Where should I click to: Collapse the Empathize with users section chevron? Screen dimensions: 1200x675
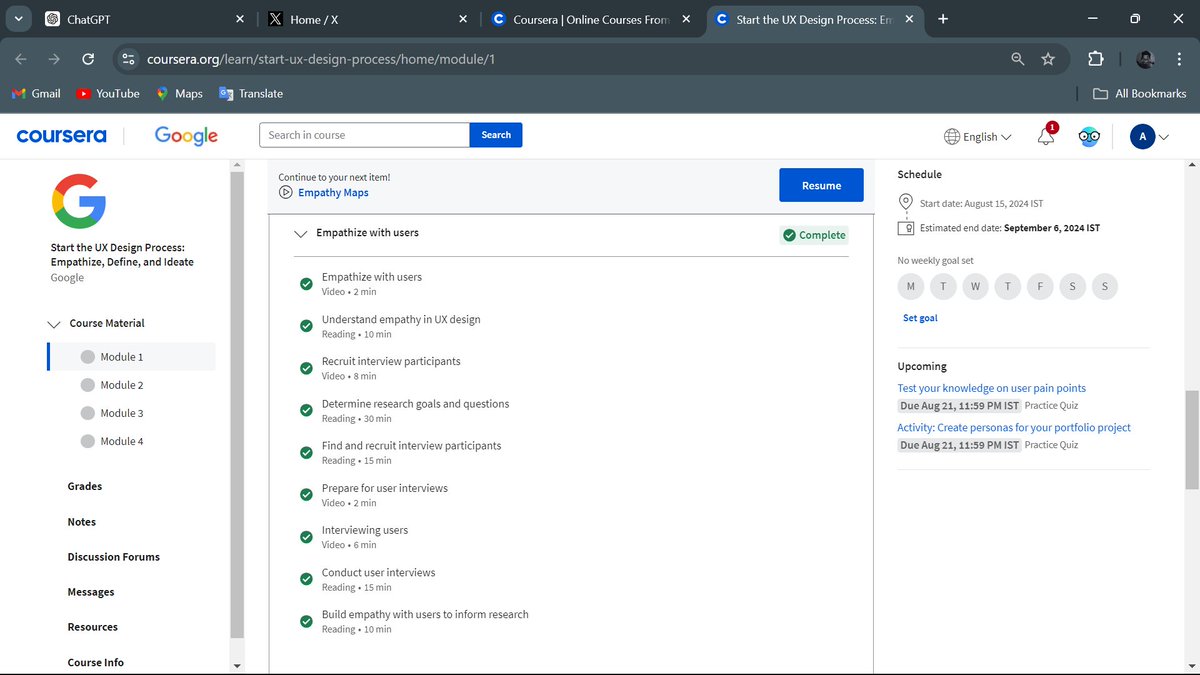(x=300, y=233)
